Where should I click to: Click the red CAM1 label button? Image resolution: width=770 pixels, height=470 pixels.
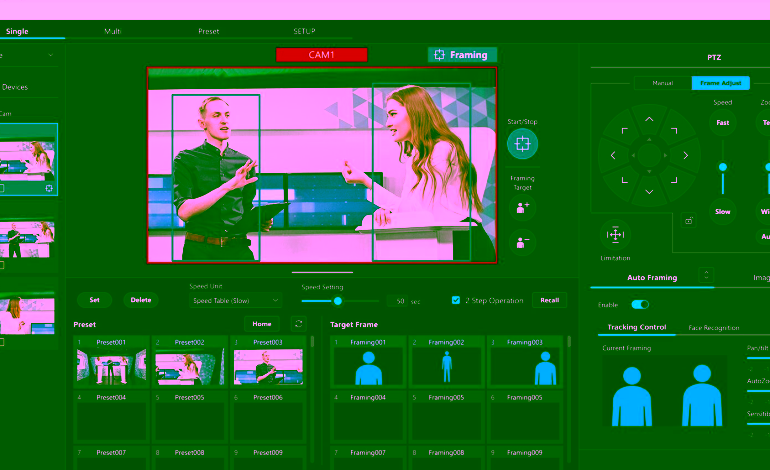322,55
